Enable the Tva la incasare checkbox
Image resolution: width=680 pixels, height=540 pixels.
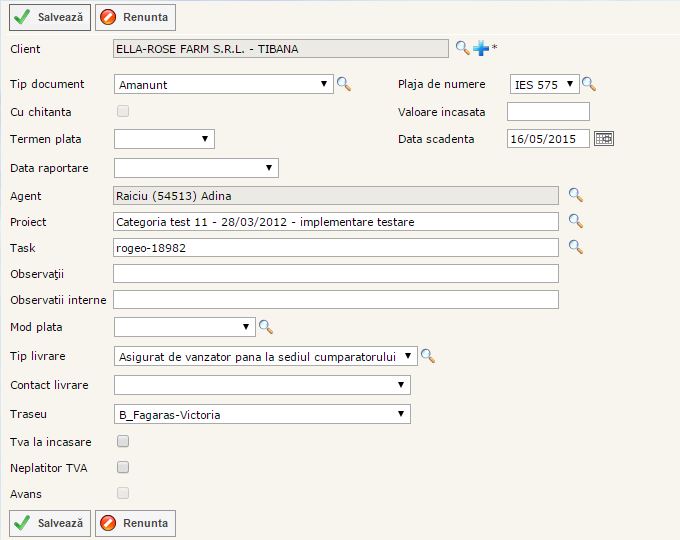pos(123,441)
